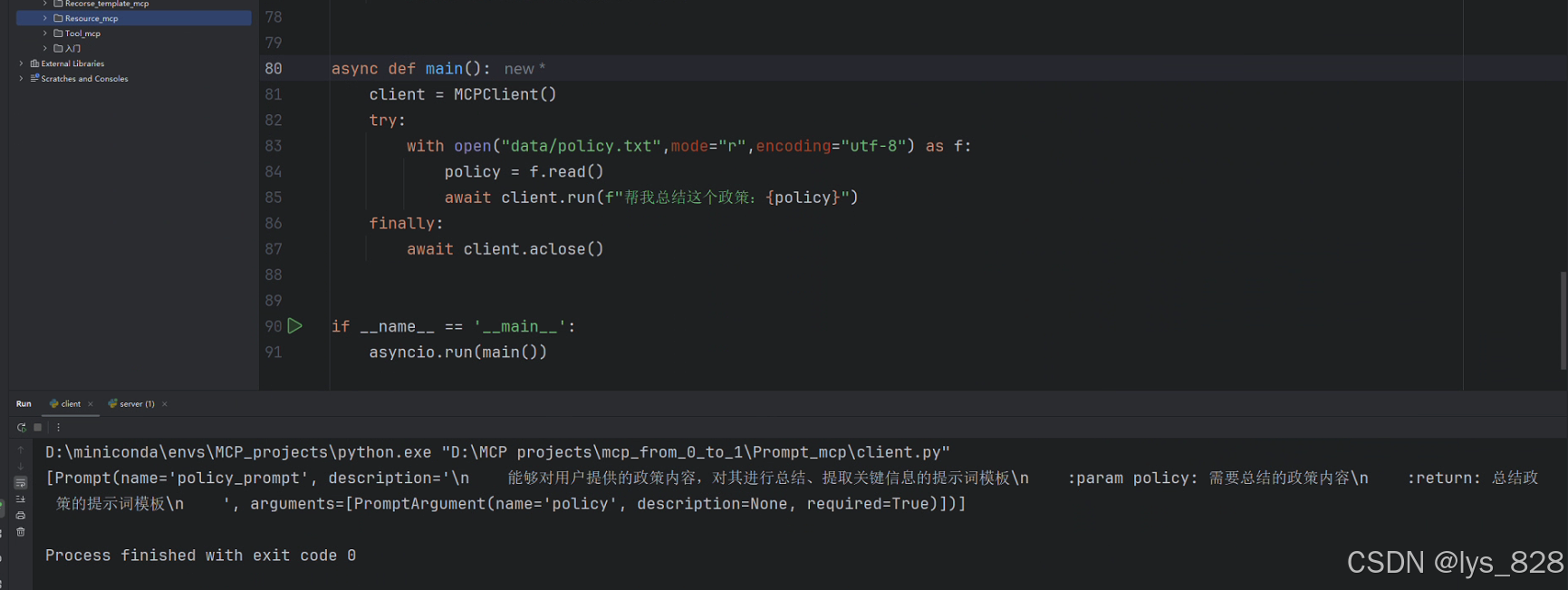Viewport: 1568px width, 590px height.
Task: Click 'required=True' in console output
Action: 867,504
